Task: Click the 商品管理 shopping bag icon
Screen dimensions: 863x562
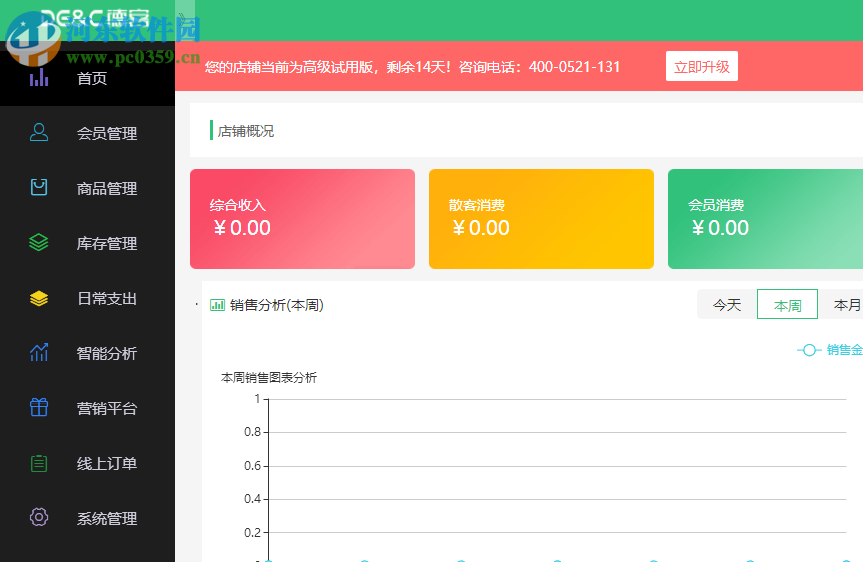Action: (39, 188)
